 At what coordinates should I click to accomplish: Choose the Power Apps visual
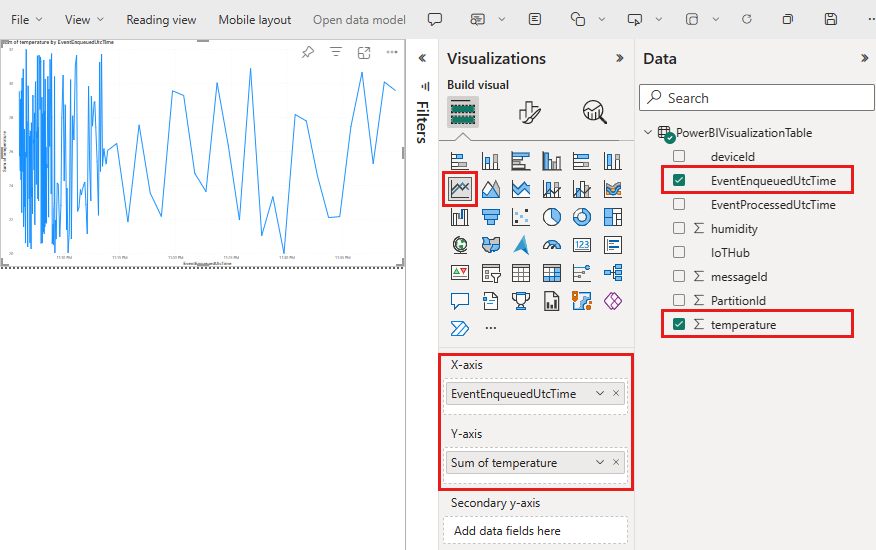click(612, 301)
